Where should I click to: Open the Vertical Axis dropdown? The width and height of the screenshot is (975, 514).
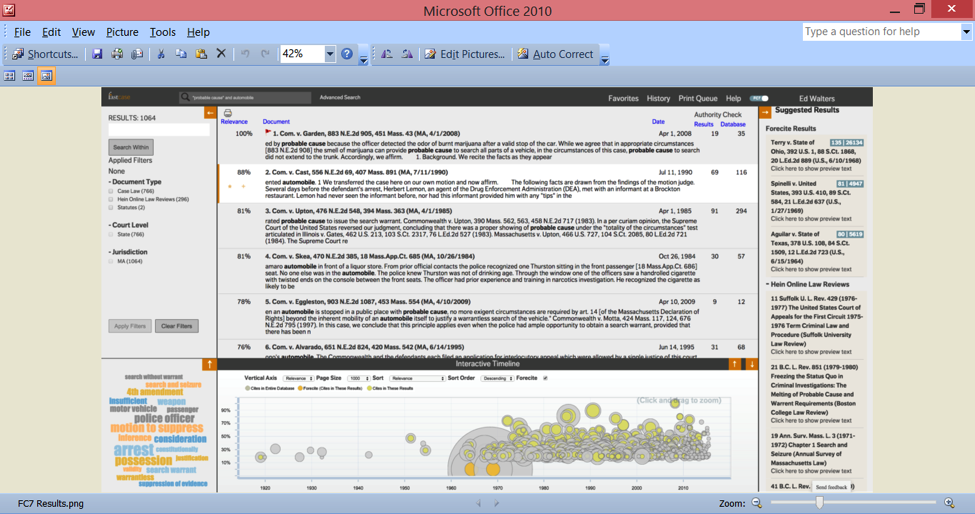pyautogui.click(x=298, y=378)
